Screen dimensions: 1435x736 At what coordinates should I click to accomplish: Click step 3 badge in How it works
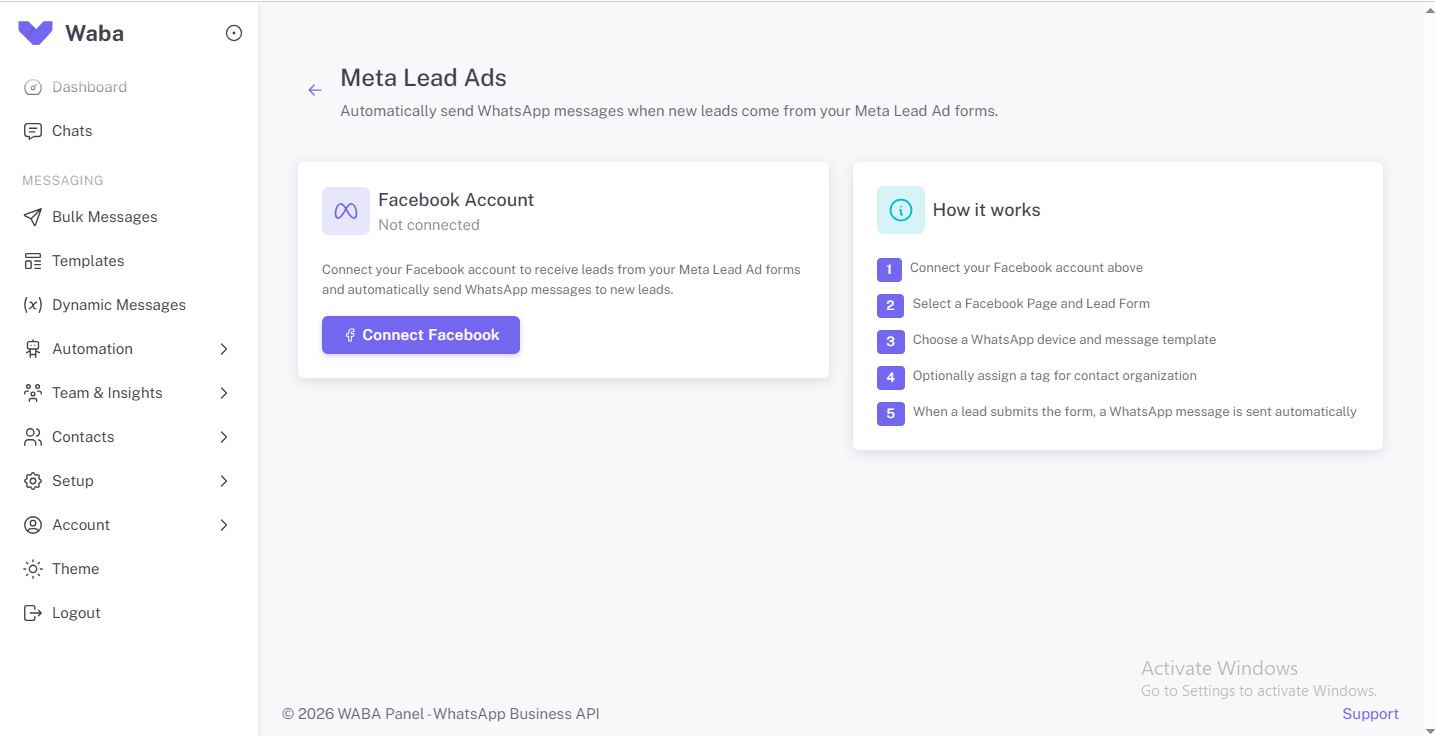pos(890,341)
